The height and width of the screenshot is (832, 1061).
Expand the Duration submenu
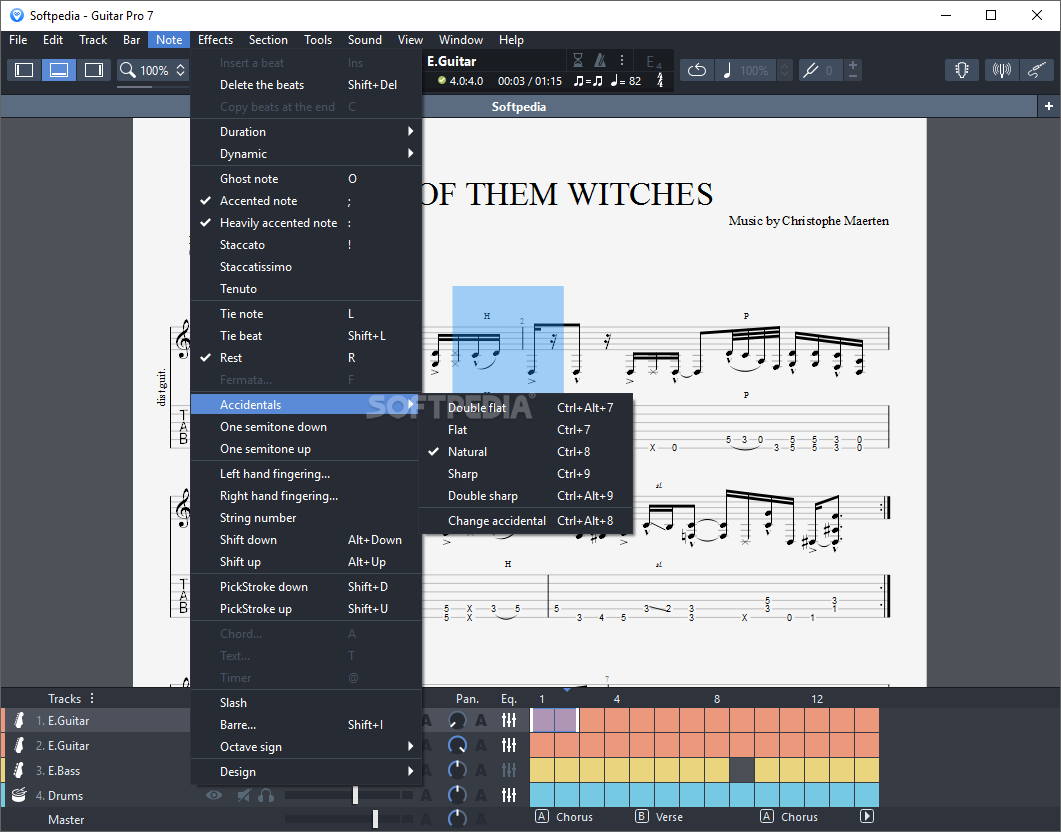pyautogui.click(x=306, y=132)
